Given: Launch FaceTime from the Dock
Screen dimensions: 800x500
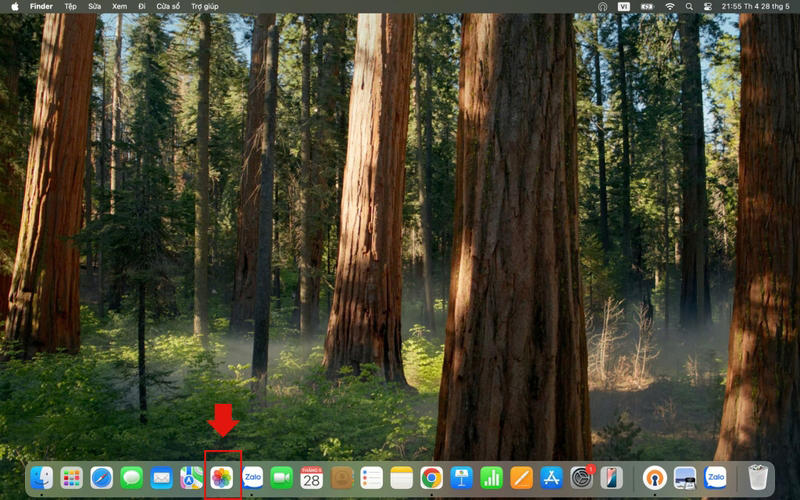Looking at the screenshot, I should pyautogui.click(x=282, y=478).
